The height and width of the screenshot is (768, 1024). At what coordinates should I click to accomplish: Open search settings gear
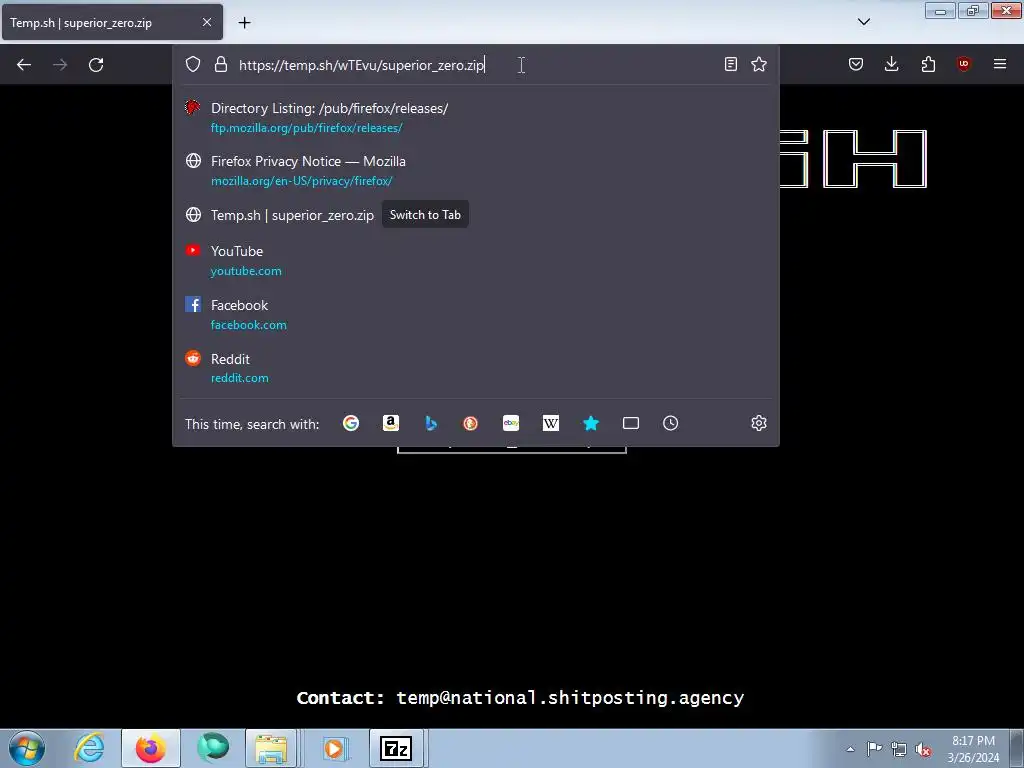(759, 423)
